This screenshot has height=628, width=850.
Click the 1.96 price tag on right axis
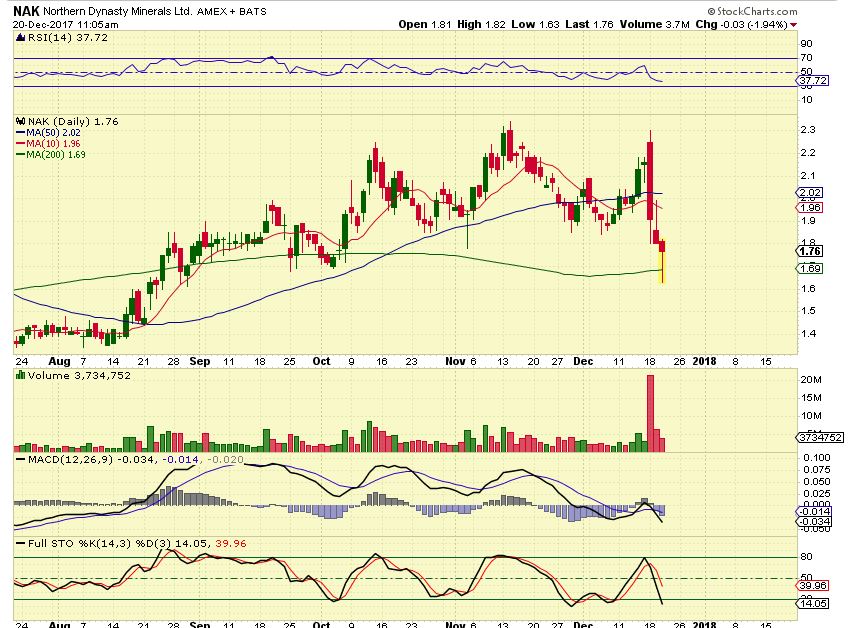point(810,208)
